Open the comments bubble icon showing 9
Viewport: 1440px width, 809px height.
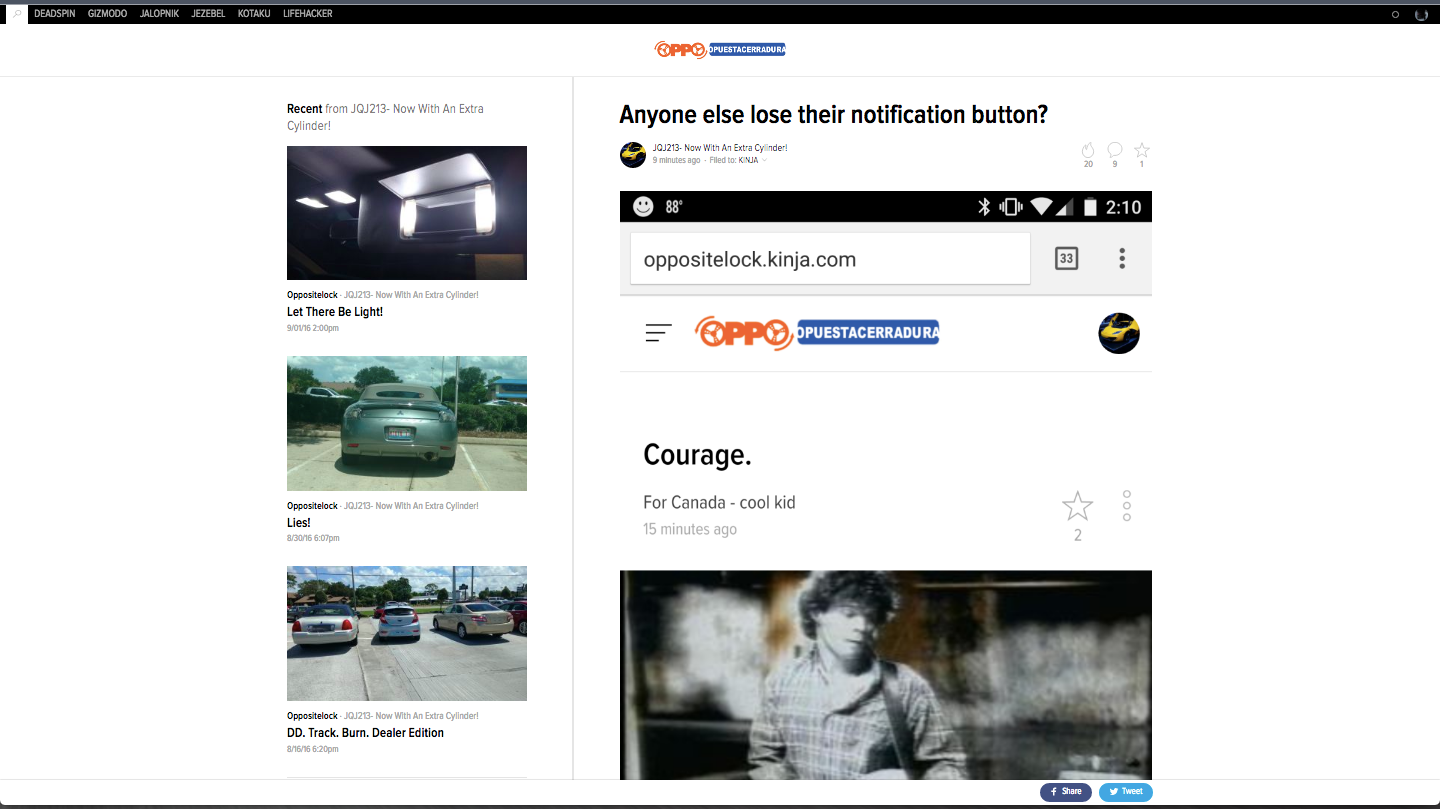[1114, 150]
